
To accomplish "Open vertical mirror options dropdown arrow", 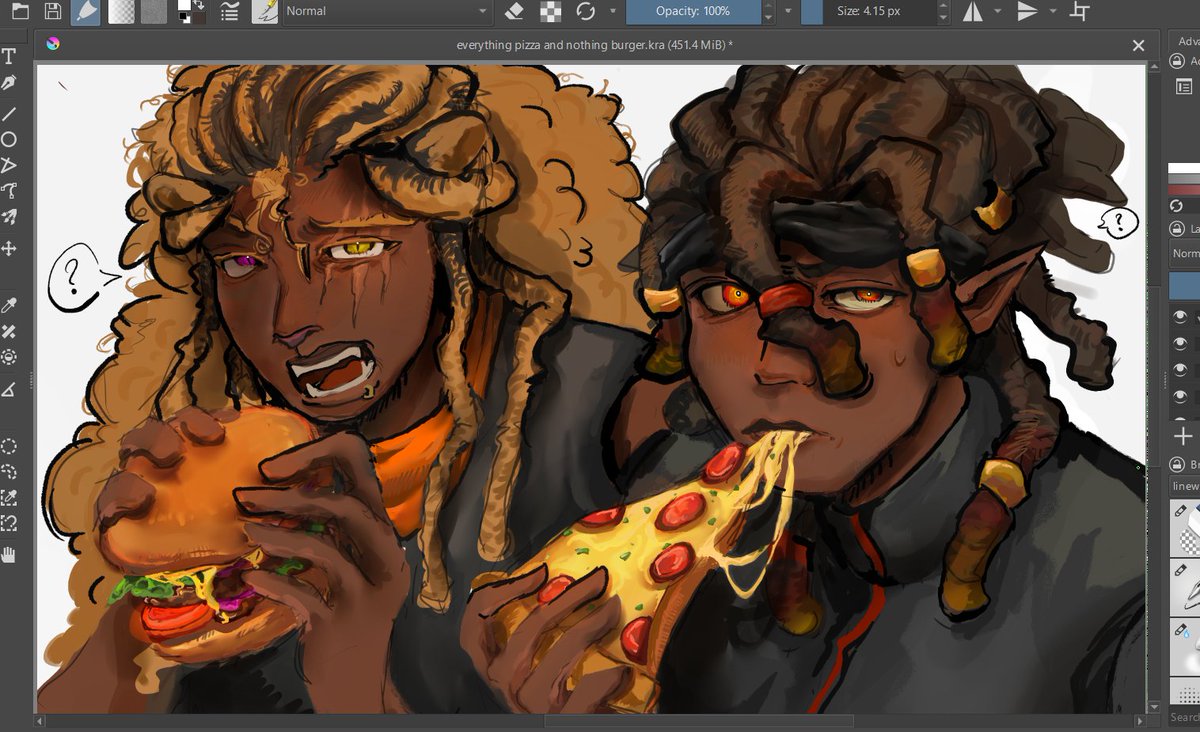I will 1052,12.
